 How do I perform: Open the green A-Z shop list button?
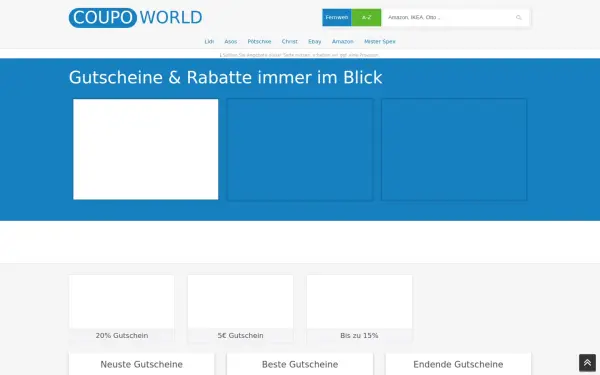366,18
